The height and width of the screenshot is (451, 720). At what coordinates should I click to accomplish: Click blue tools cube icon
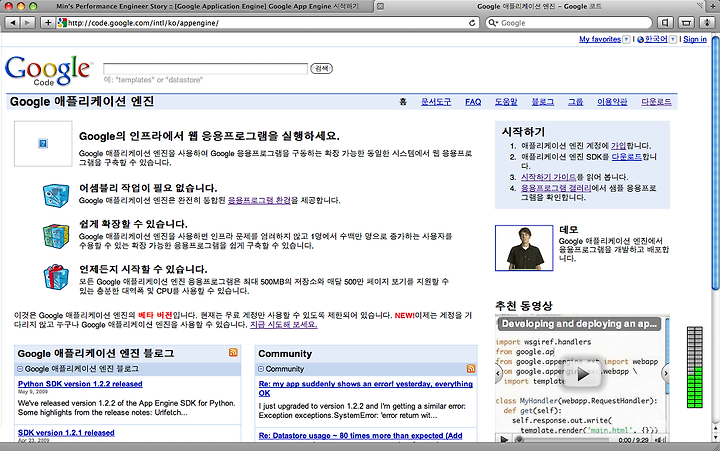pyautogui.click(x=56, y=195)
